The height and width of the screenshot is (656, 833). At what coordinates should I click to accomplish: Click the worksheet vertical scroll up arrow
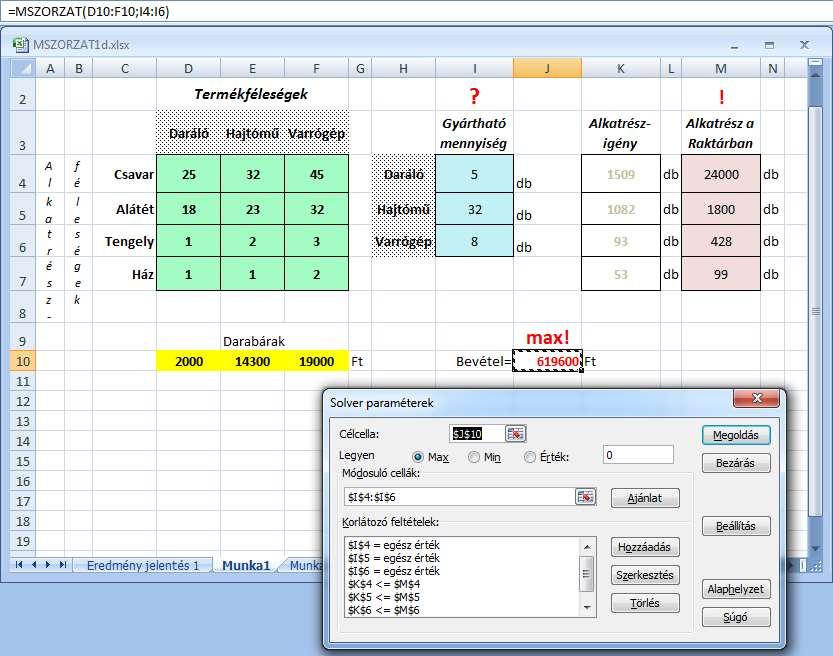tap(814, 75)
